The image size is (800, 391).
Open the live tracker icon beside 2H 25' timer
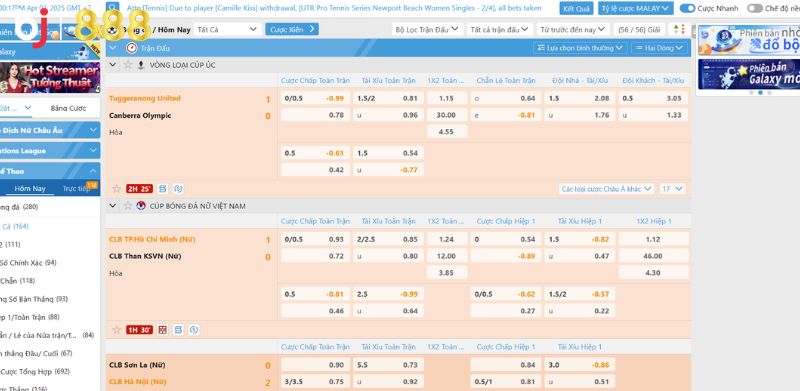178,189
